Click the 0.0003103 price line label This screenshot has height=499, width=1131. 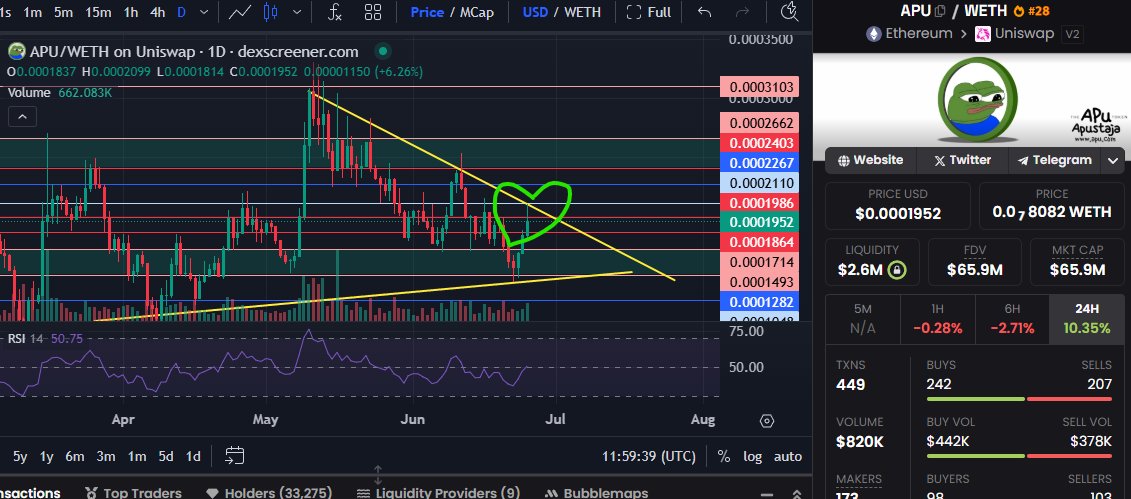click(762, 87)
